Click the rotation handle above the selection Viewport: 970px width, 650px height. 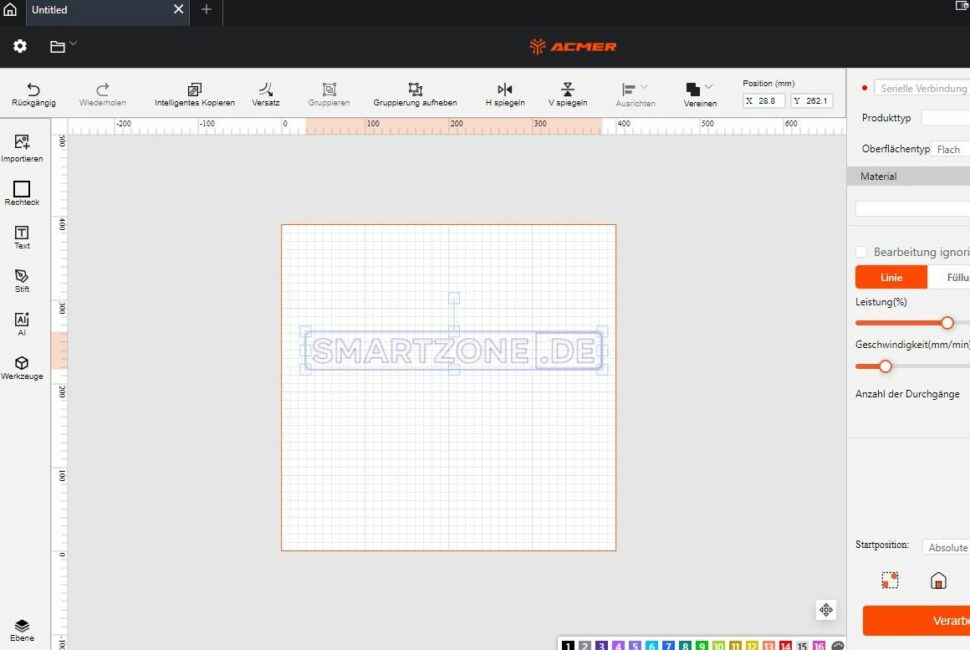click(x=453, y=298)
